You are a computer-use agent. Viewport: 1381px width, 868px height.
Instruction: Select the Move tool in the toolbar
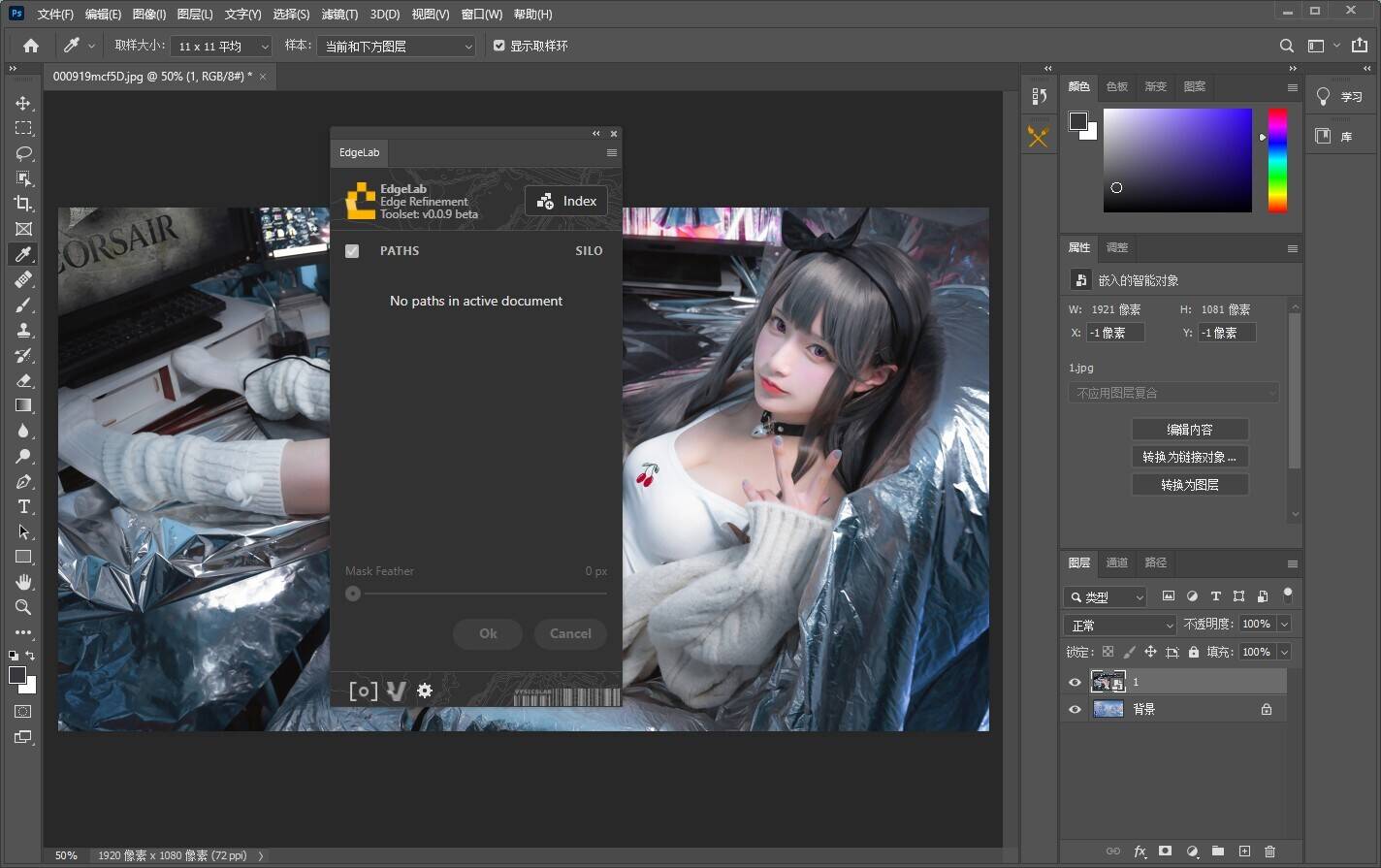pos(25,102)
